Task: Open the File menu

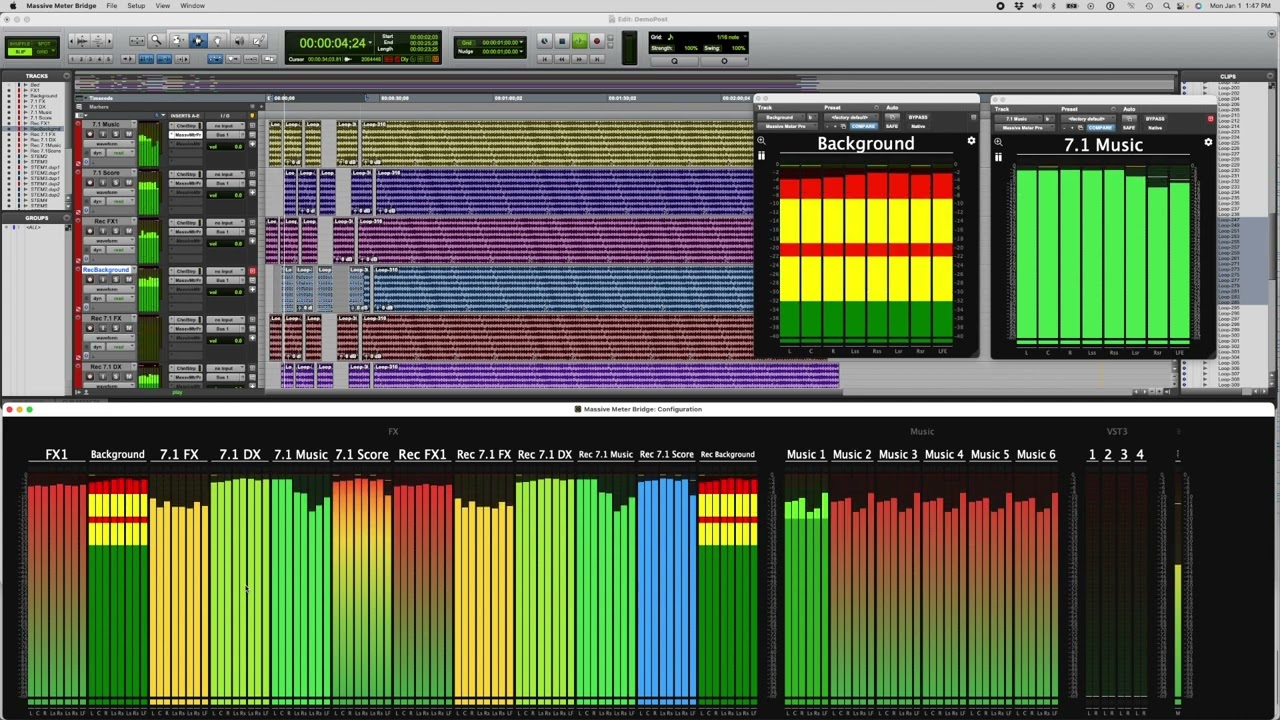Action: pos(112,6)
